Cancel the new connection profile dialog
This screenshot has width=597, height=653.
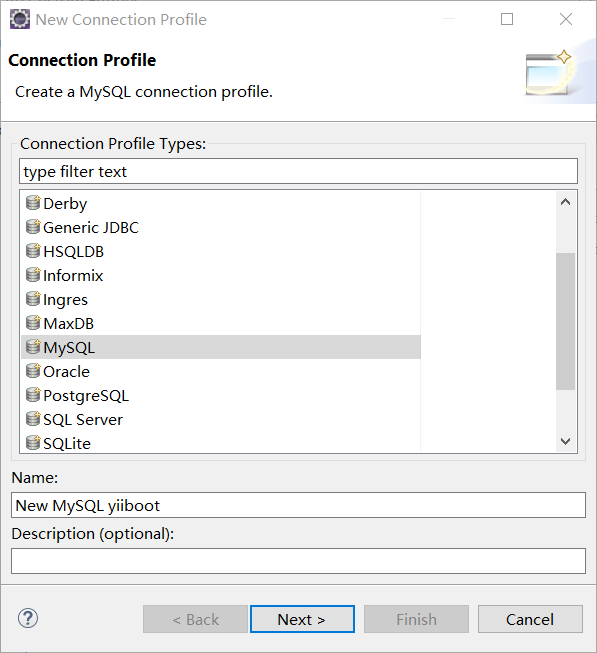[530, 619]
